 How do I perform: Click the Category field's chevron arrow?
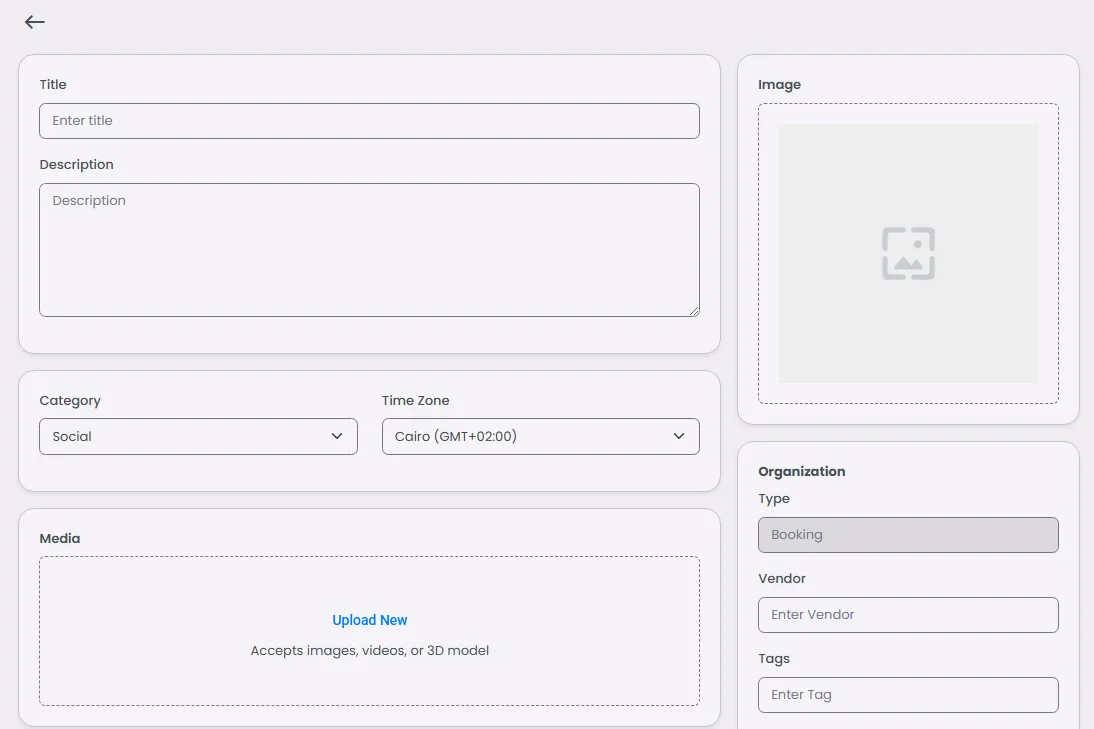click(x=337, y=436)
